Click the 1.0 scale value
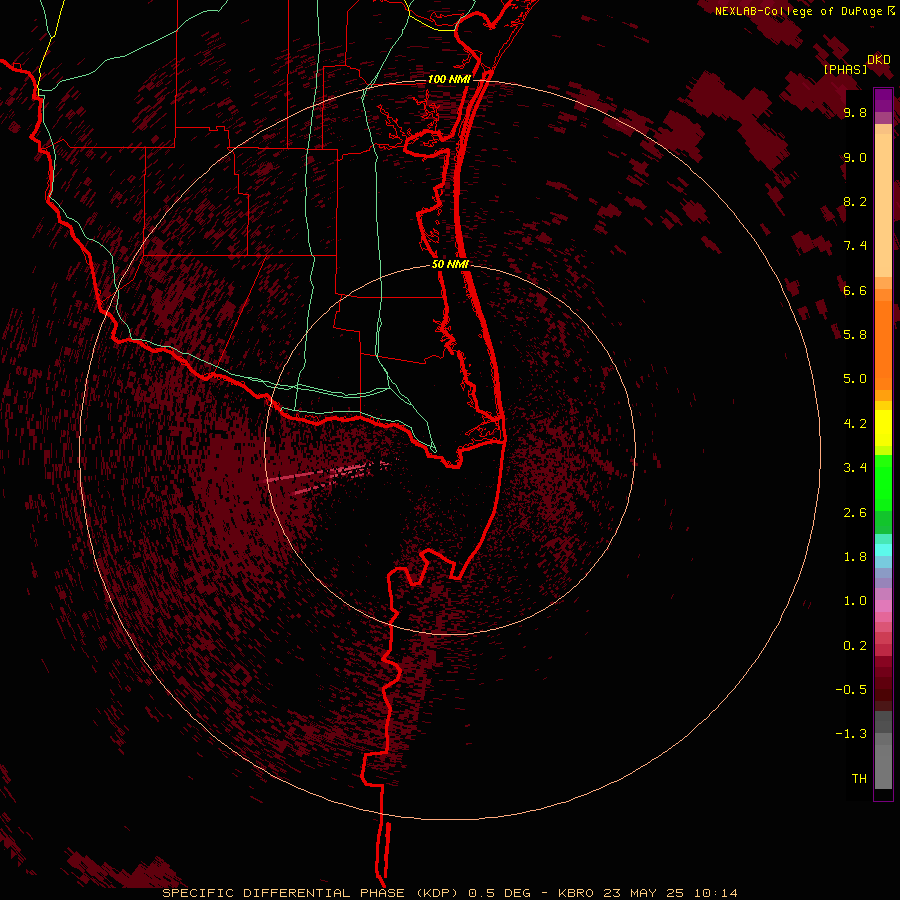 point(855,601)
